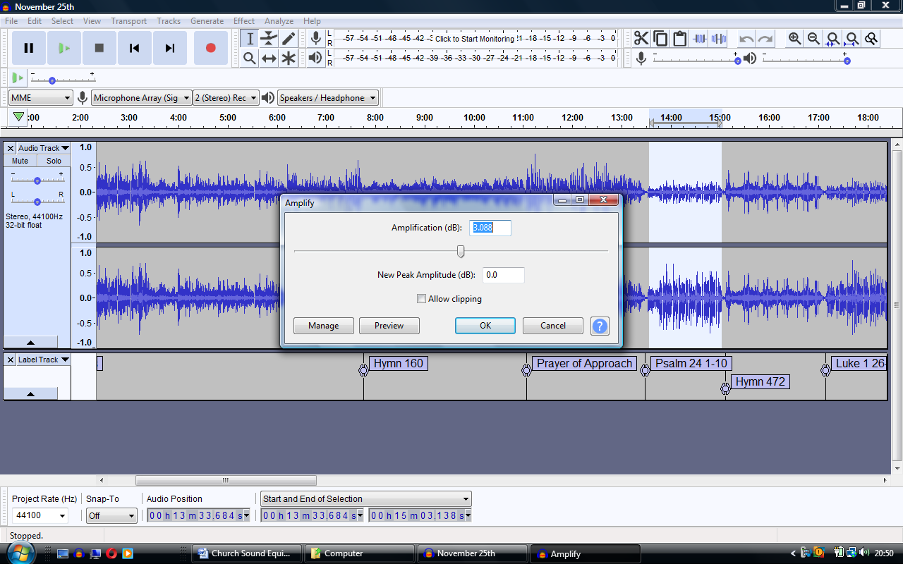904x564 pixels.
Task: Click the Pause transport button
Action: pos(29,48)
